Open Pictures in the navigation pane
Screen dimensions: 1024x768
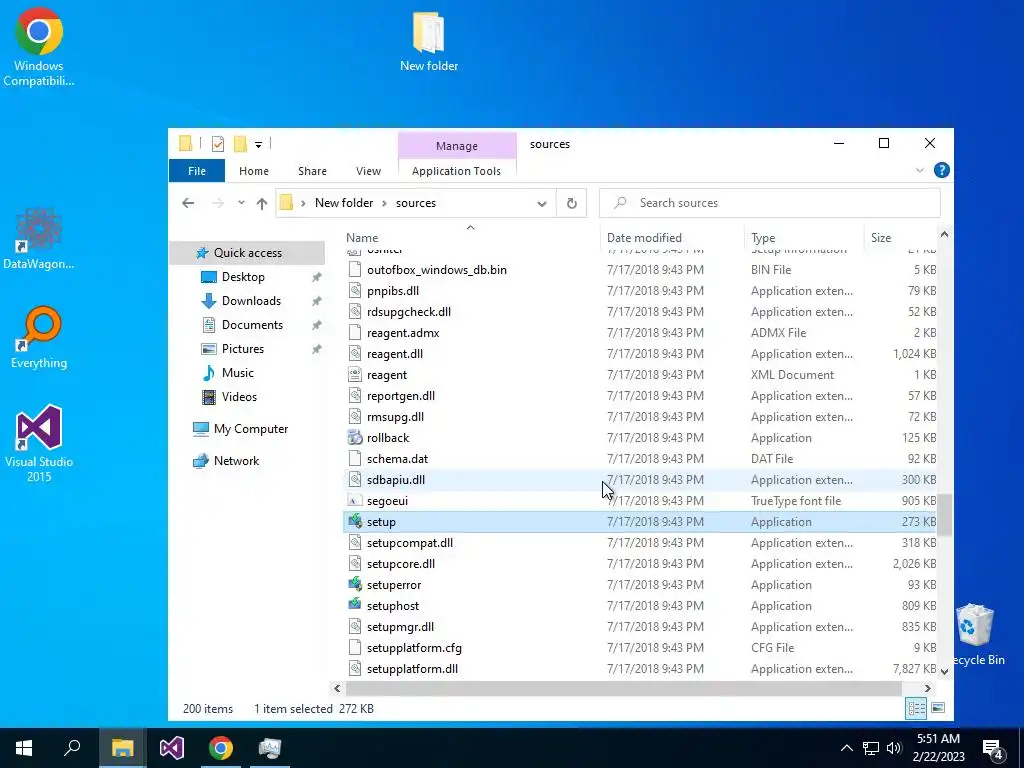(242, 349)
